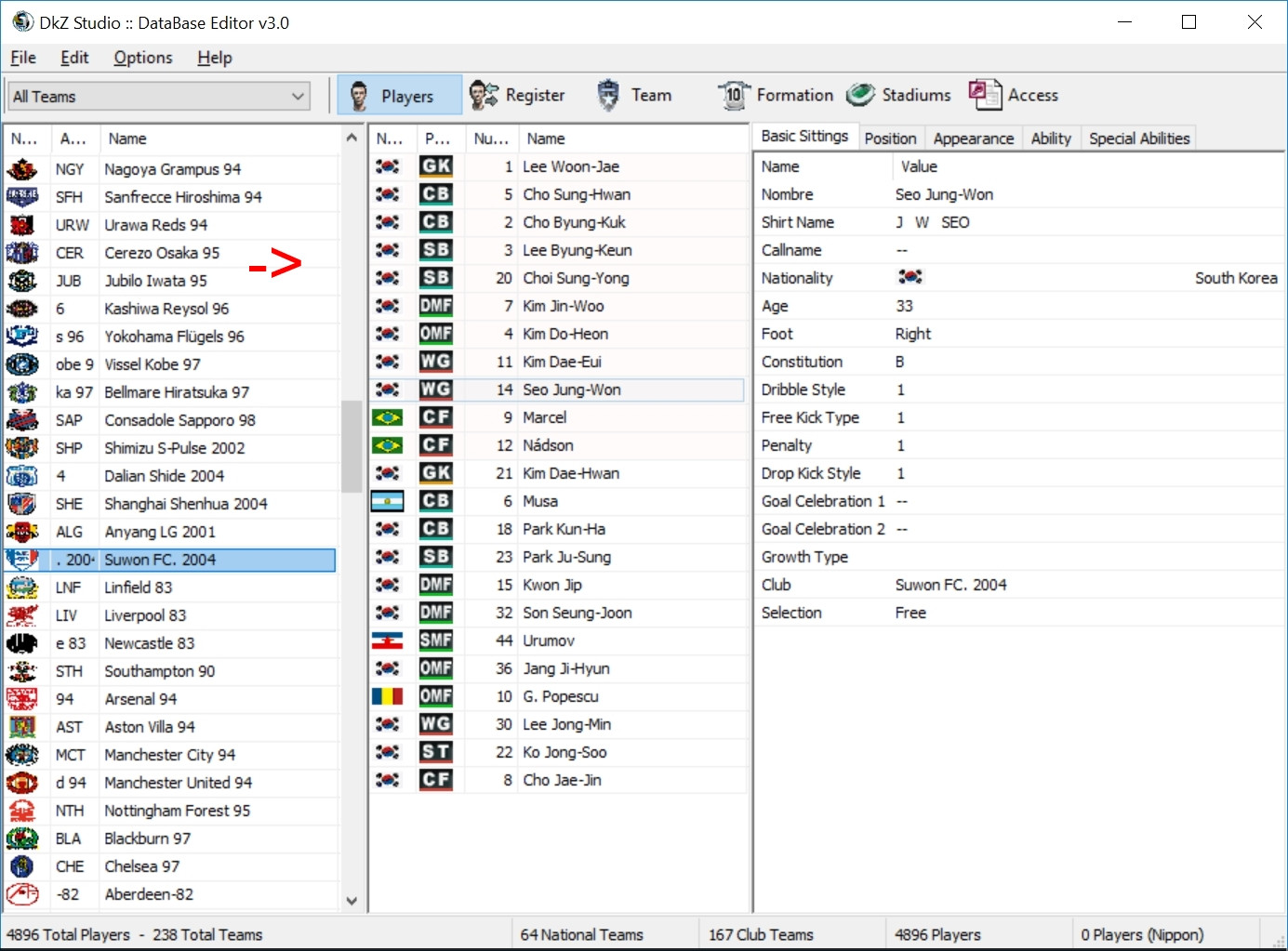Screen dimensions: 1288x951
Task: Open the Options menu
Action: coord(143,58)
